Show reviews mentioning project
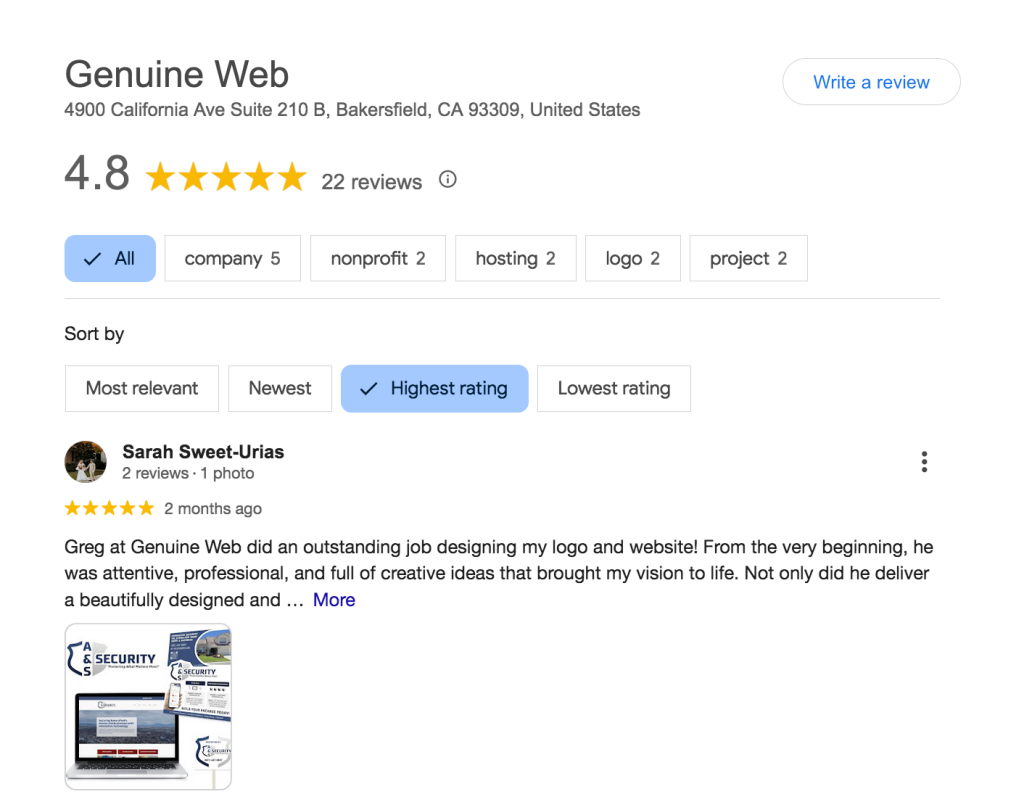This screenshot has width=1024, height=802. tap(748, 258)
